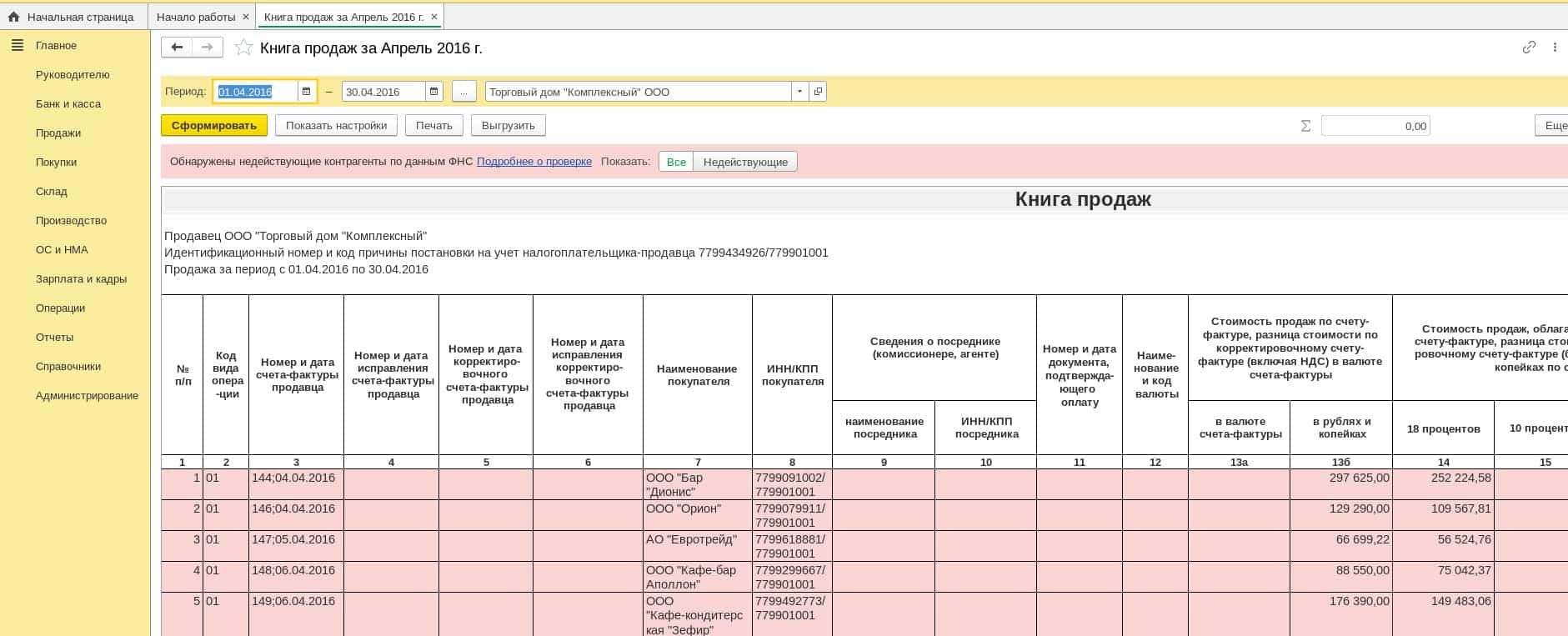The width and height of the screenshot is (1568, 636).
Task: Open the Продажи section
Action: tap(58, 133)
